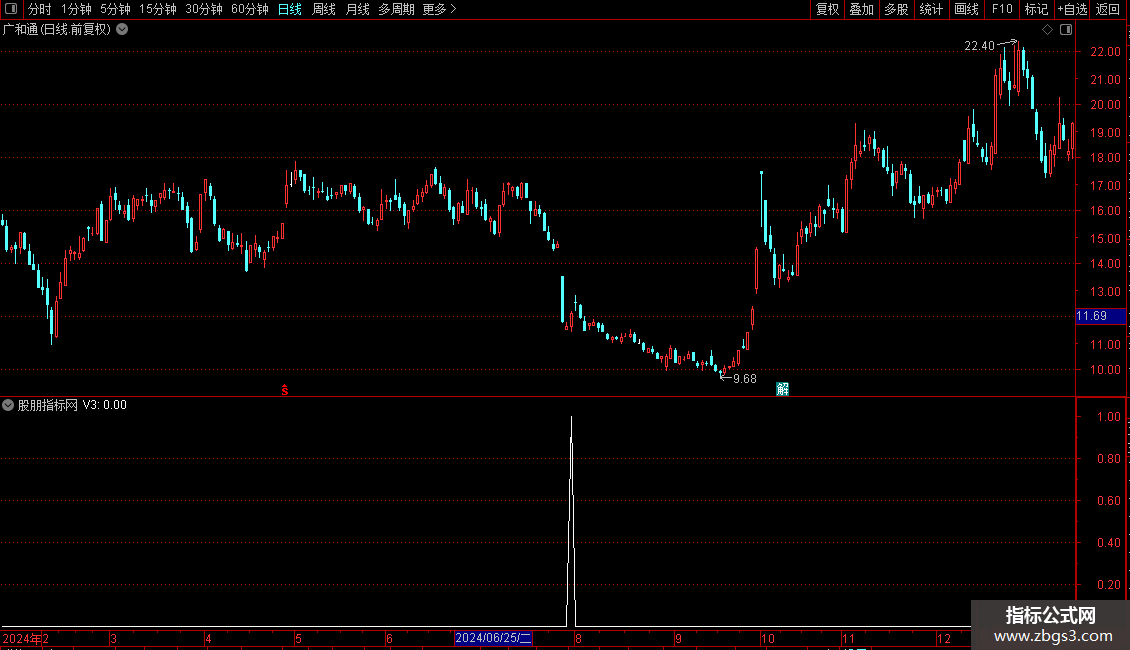
Task: Switch to 周线 weekly chart
Action: pyautogui.click(x=324, y=9)
